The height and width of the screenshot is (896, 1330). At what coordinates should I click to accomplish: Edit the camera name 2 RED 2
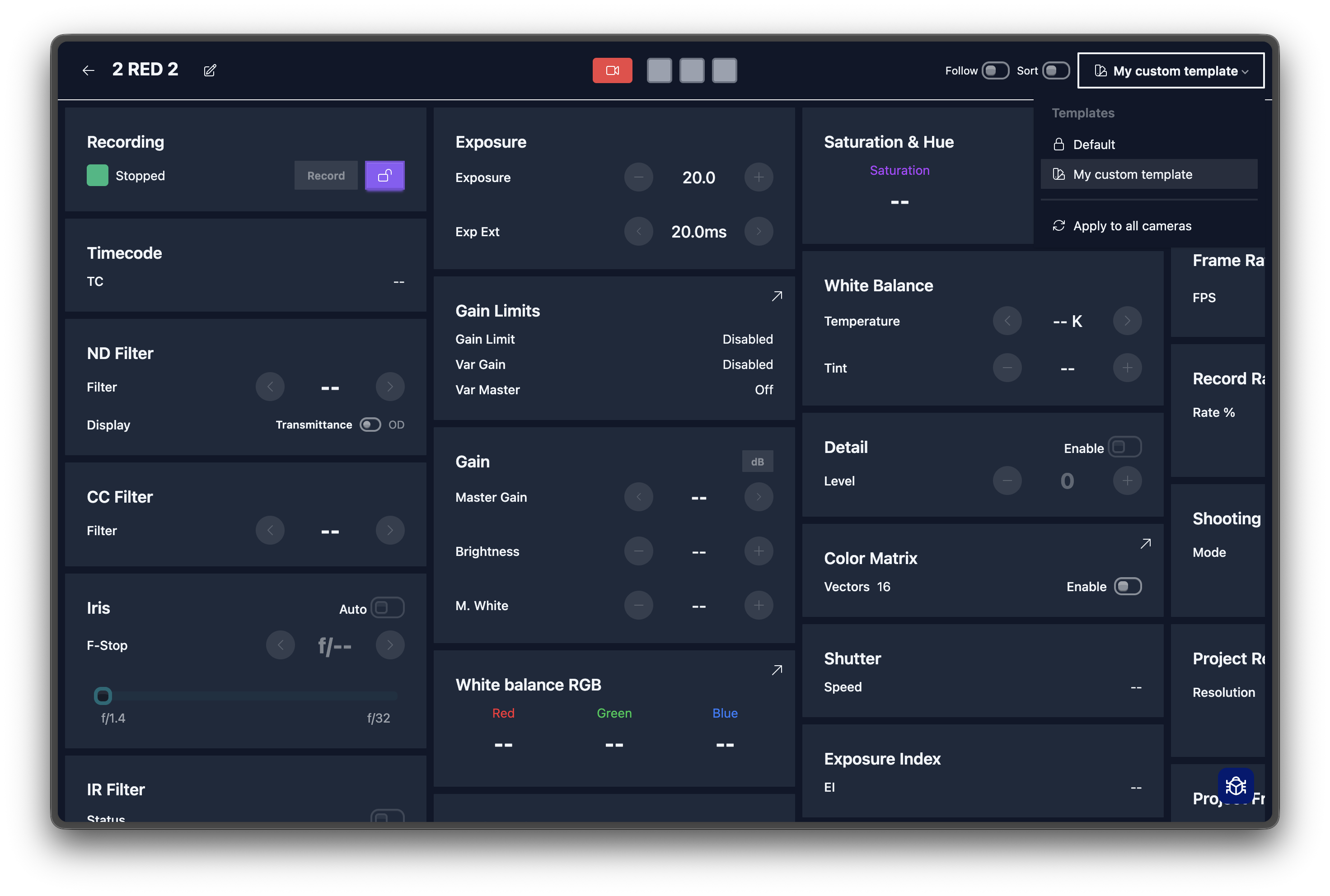click(x=210, y=70)
